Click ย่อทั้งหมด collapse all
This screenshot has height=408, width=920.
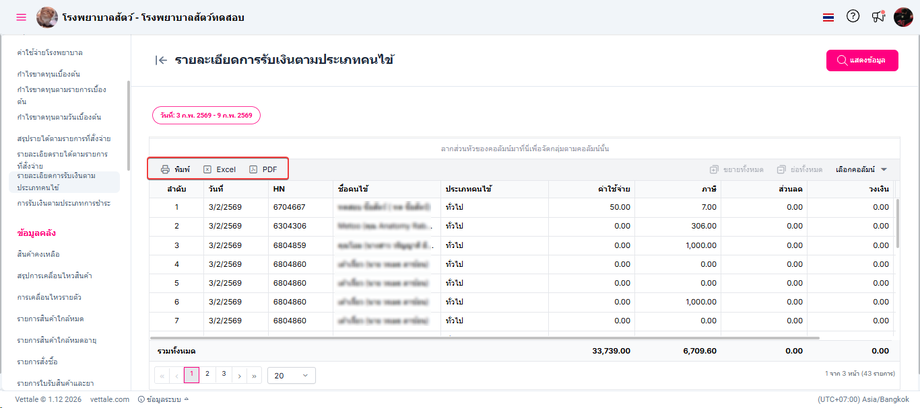800,169
